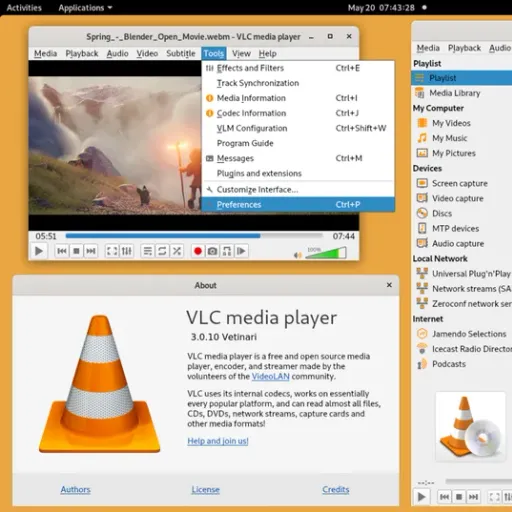
Task: Click the playback progress bar
Action: (x=194, y=236)
